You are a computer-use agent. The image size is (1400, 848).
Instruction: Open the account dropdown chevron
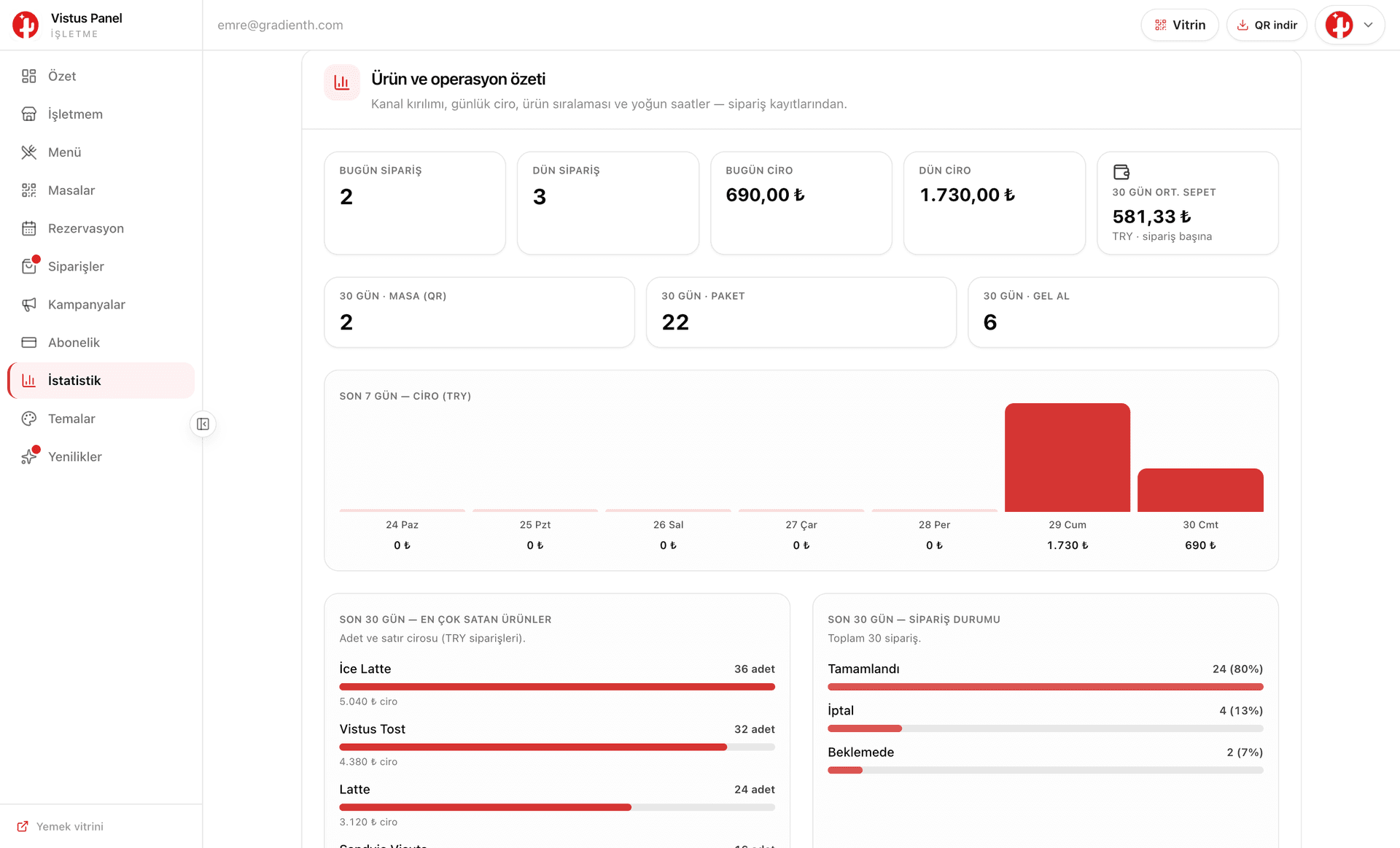pos(1369,25)
